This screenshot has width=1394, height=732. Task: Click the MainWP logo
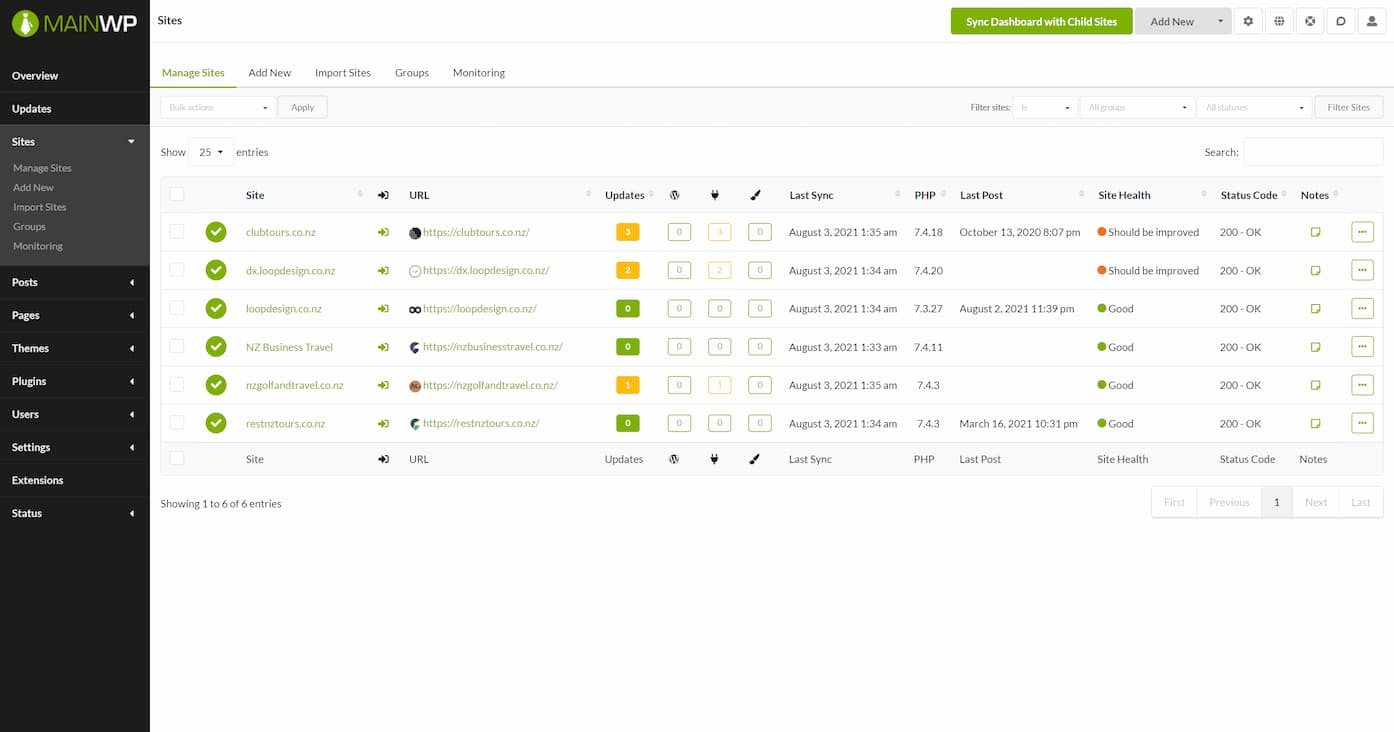74,22
